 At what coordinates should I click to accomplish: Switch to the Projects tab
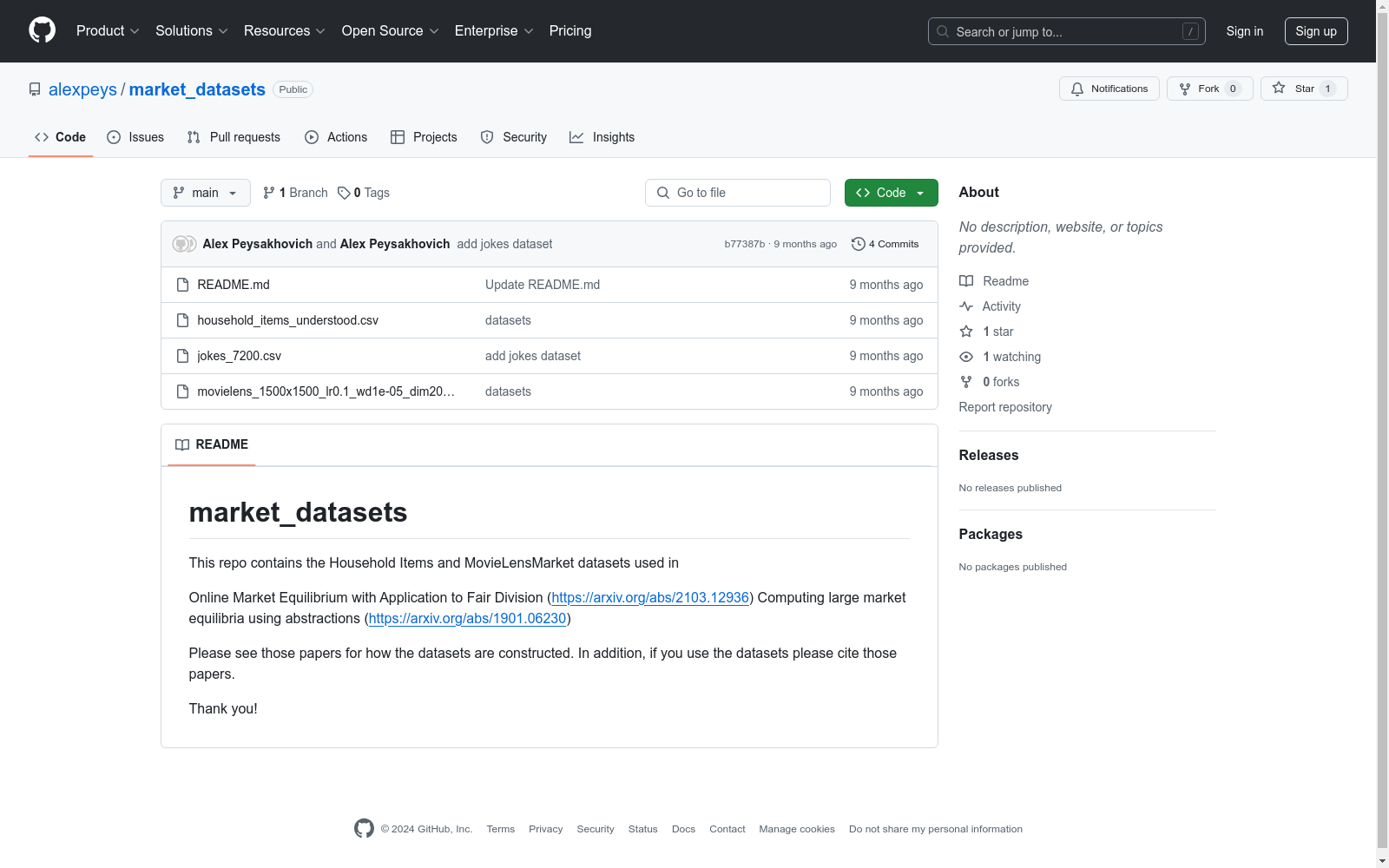[x=424, y=137]
